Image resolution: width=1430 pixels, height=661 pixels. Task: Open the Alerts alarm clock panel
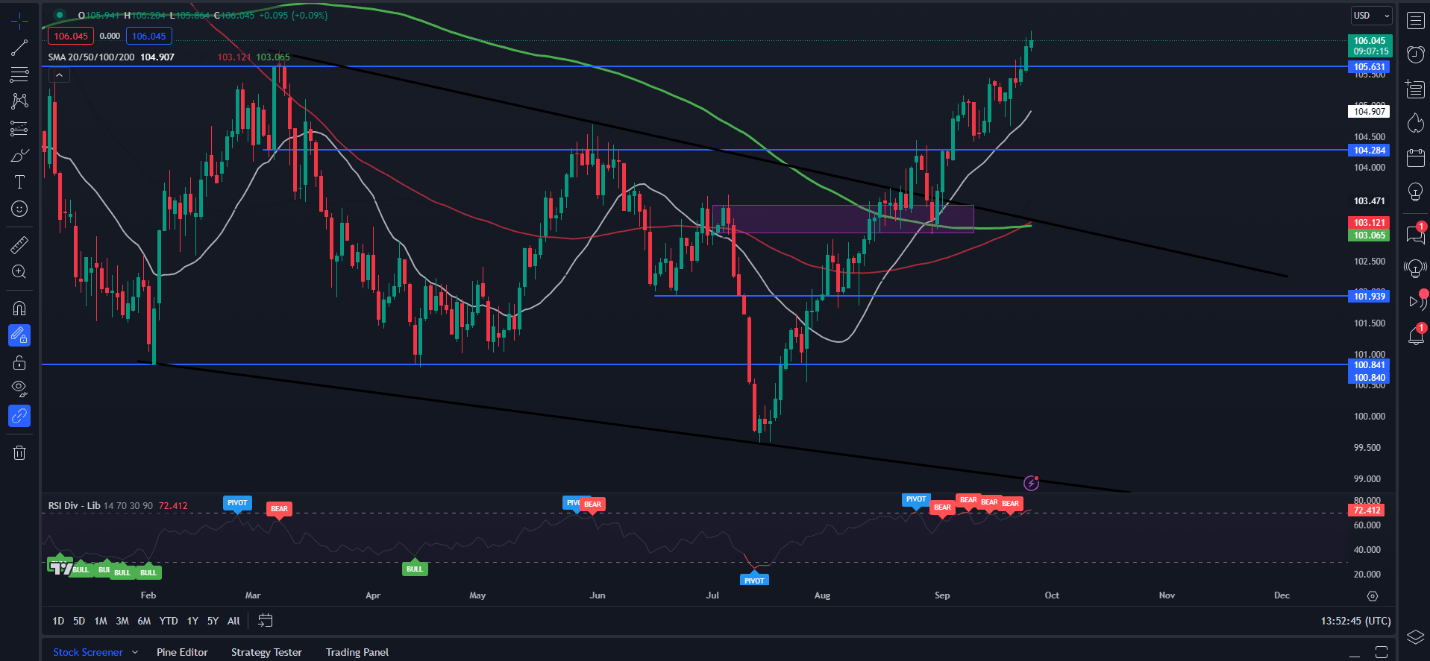(1415, 54)
